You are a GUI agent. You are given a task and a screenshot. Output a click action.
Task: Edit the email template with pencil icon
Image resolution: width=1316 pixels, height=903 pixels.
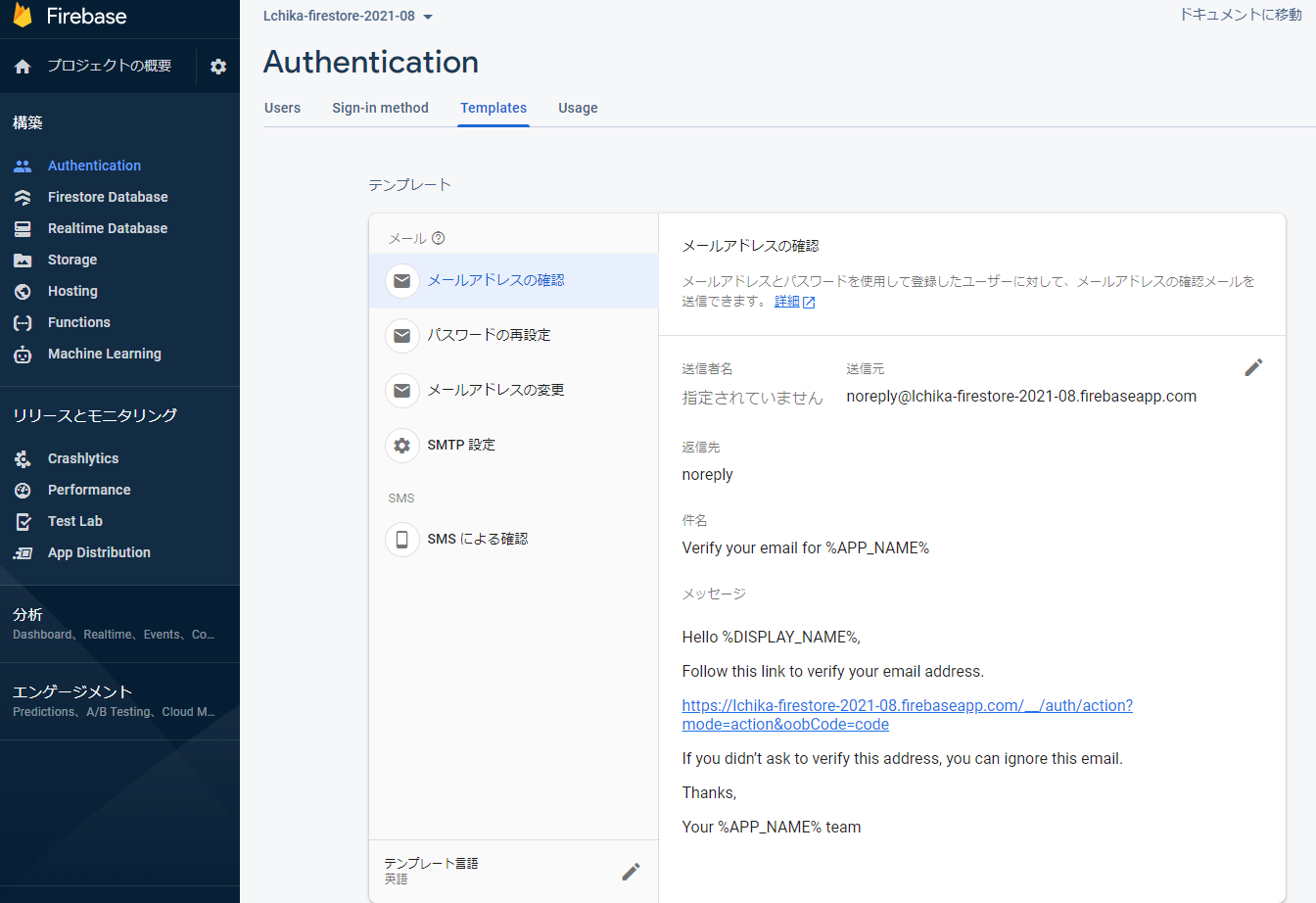coord(1253,367)
